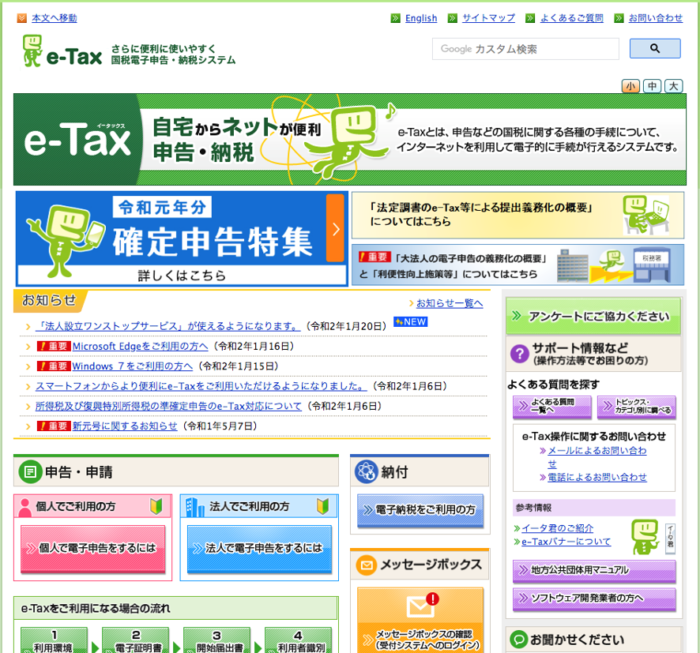Click 重要 badge beside 新元号 notice

point(53,426)
